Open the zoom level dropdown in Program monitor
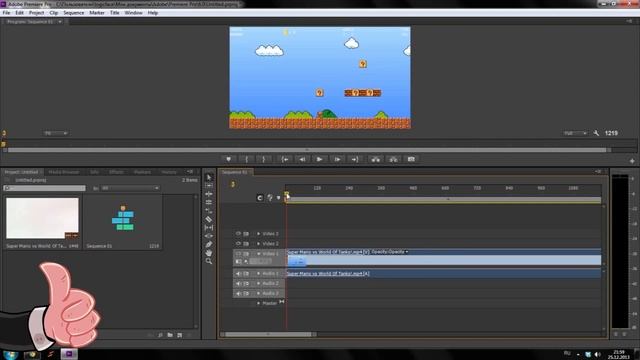The height and width of the screenshot is (360, 640). click(x=56, y=133)
